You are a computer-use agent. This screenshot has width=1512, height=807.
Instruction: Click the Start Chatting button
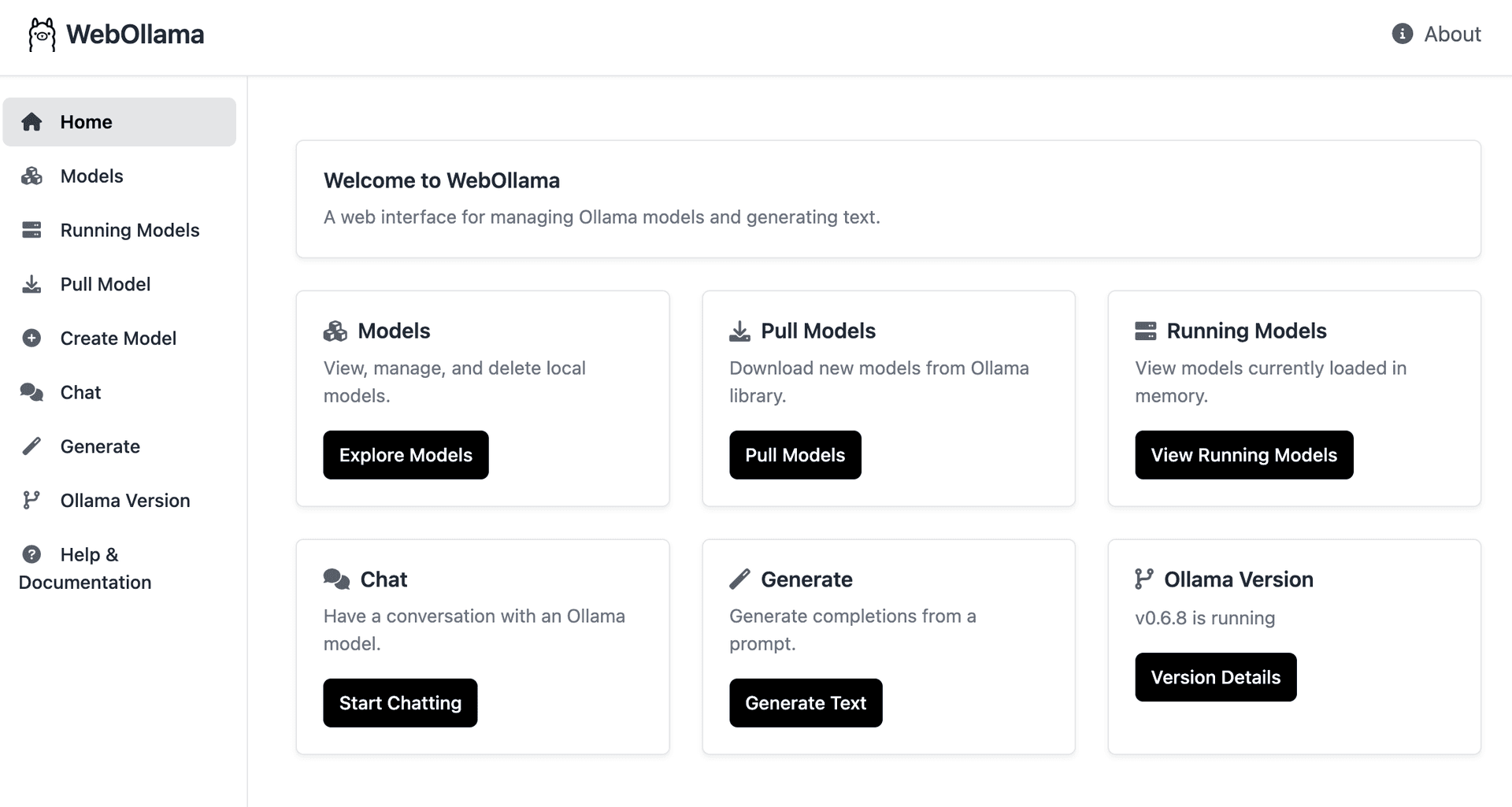click(x=400, y=703)
